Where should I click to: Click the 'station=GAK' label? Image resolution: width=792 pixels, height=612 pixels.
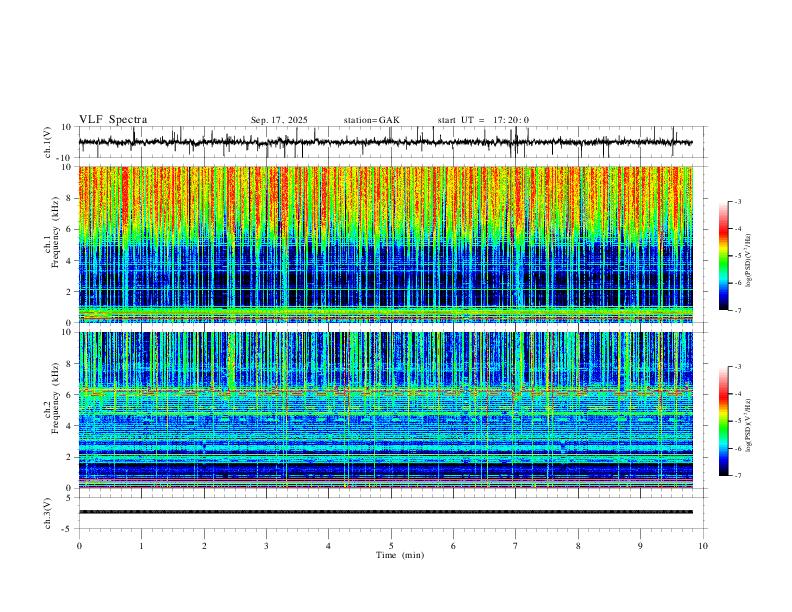[x=371, y=120]
